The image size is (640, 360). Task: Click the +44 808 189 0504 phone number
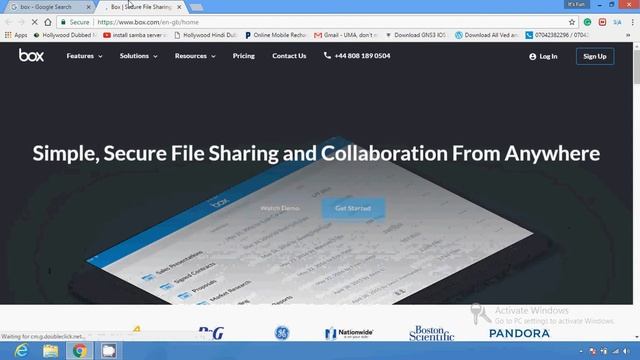362,56
